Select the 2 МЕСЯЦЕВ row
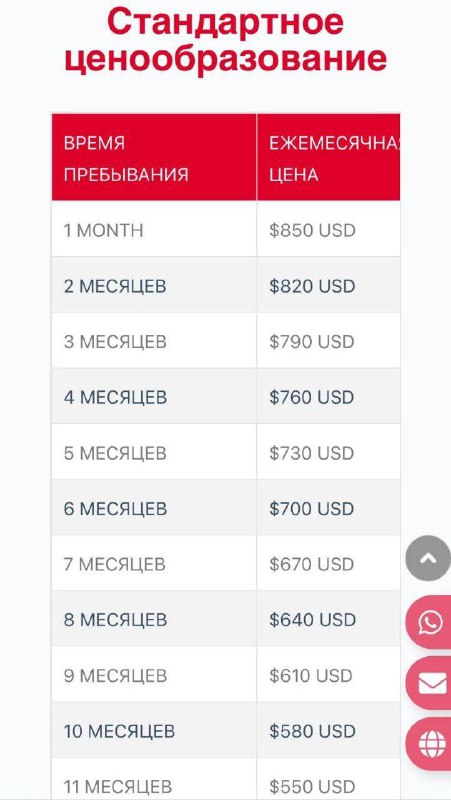The image size is (451, 800). point(226,285)
